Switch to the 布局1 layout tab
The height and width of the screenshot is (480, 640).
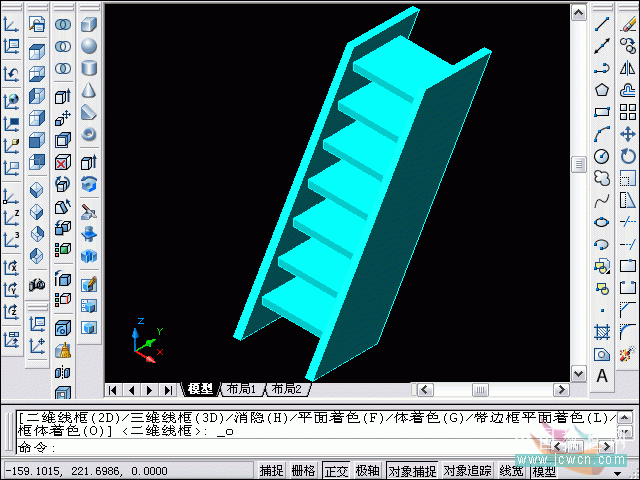pos(241,389)
